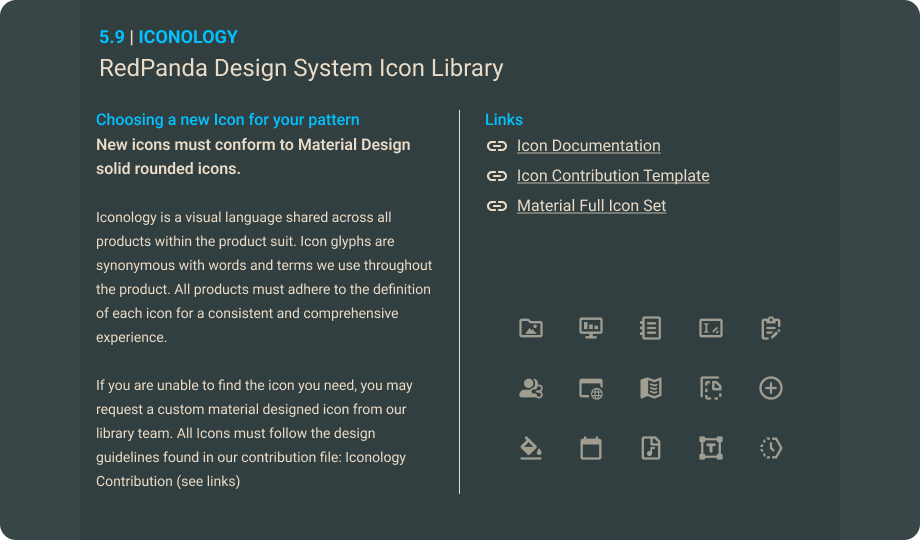Click the circled plus add icon
The width and height of the screenshot is (920, 540).
pyautogui.click(x=770, y=388)
